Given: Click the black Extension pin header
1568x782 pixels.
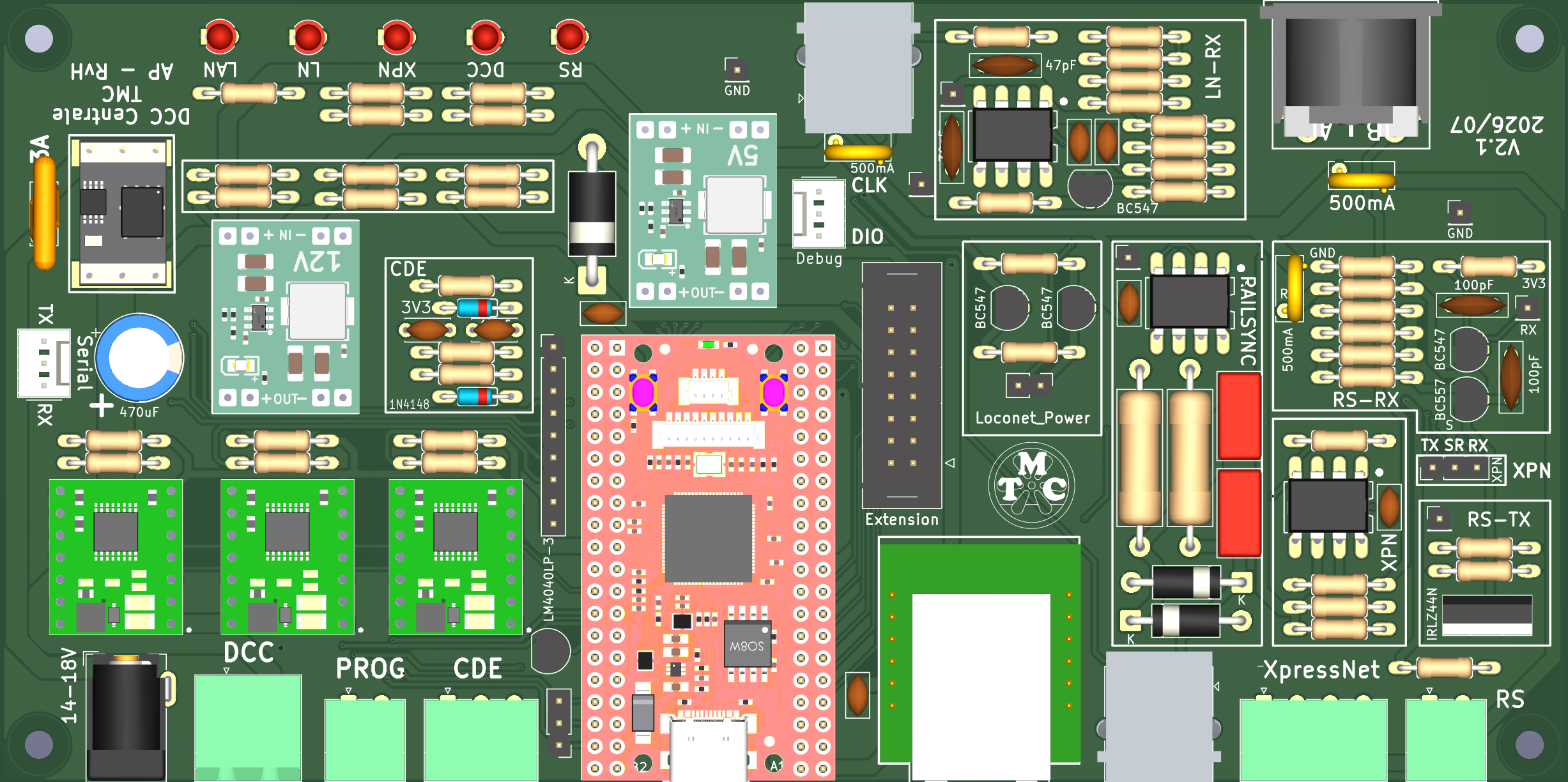Looking at the screenshot, I should tap(902, 385).
